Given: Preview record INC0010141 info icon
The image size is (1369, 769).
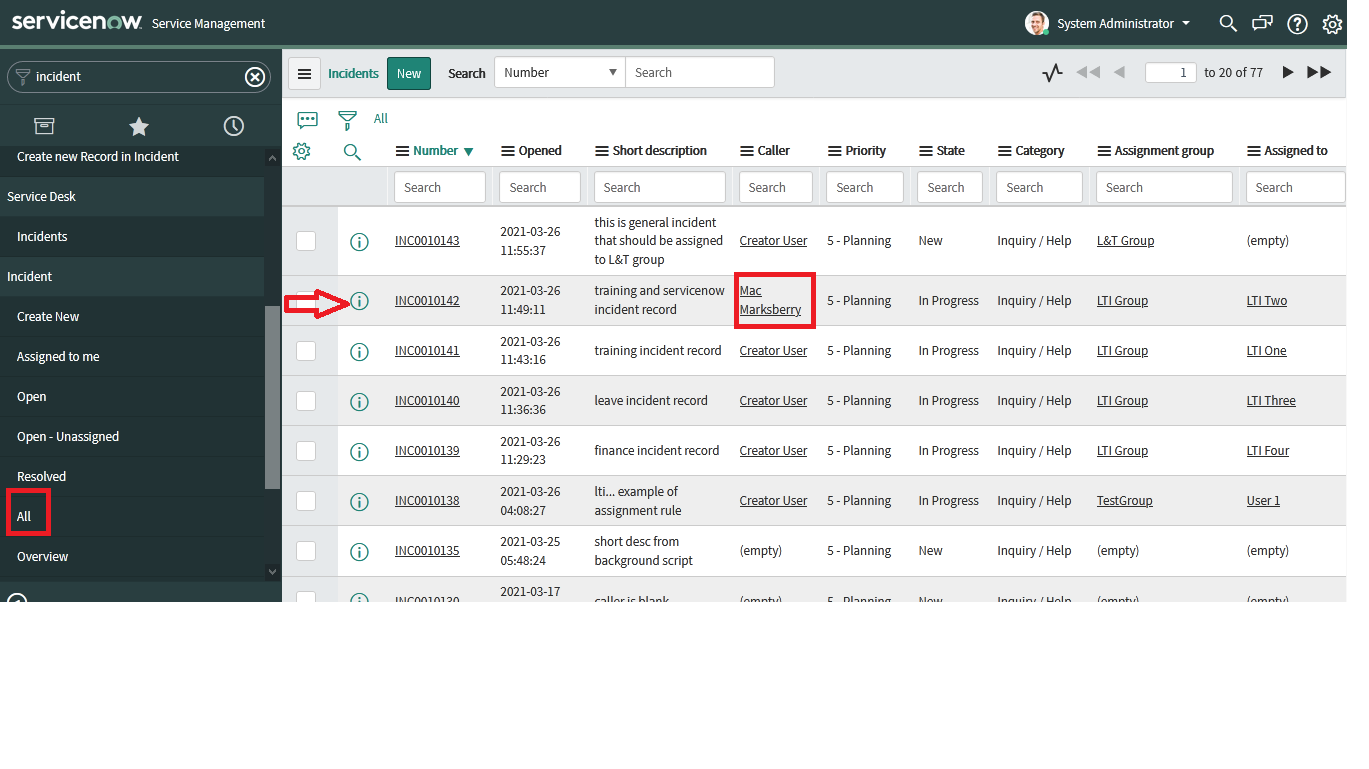Looking at the screenshot, I should pyautogui.click(x=359, y=351).
